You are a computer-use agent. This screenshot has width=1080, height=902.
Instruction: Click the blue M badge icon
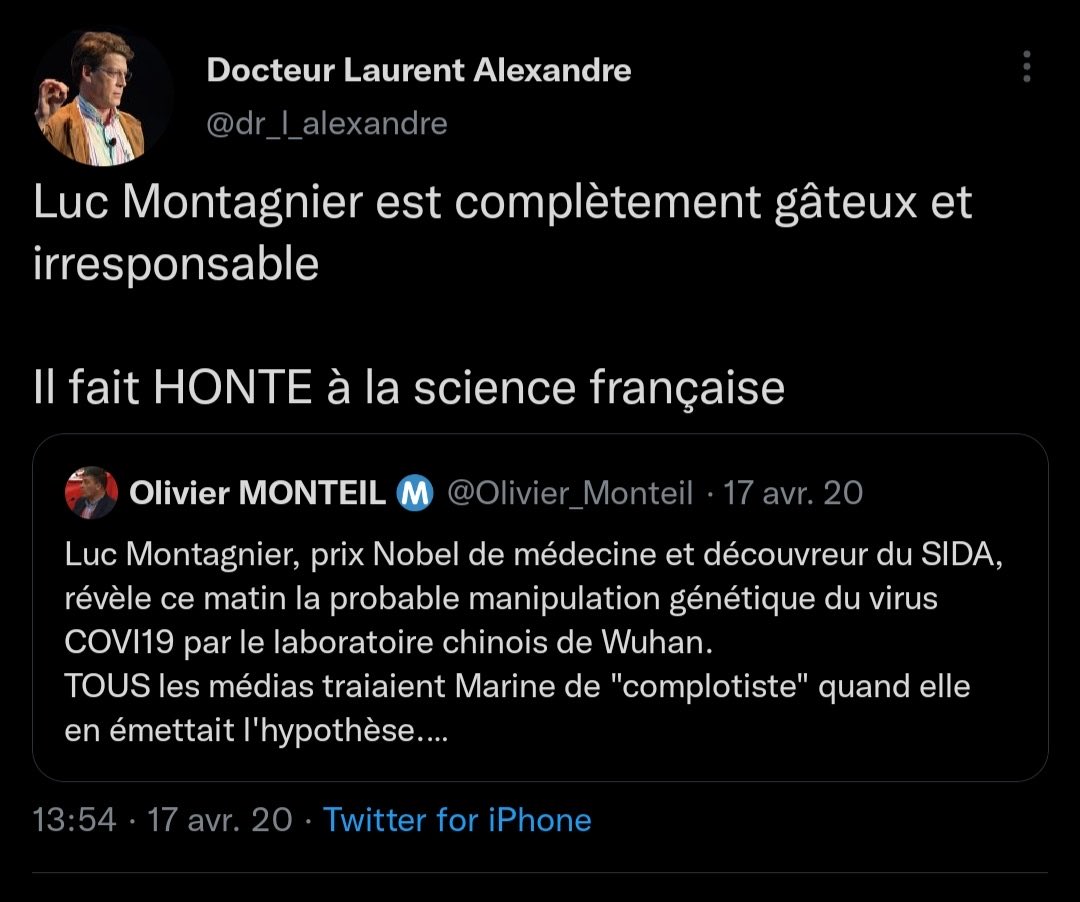point(415,492)
